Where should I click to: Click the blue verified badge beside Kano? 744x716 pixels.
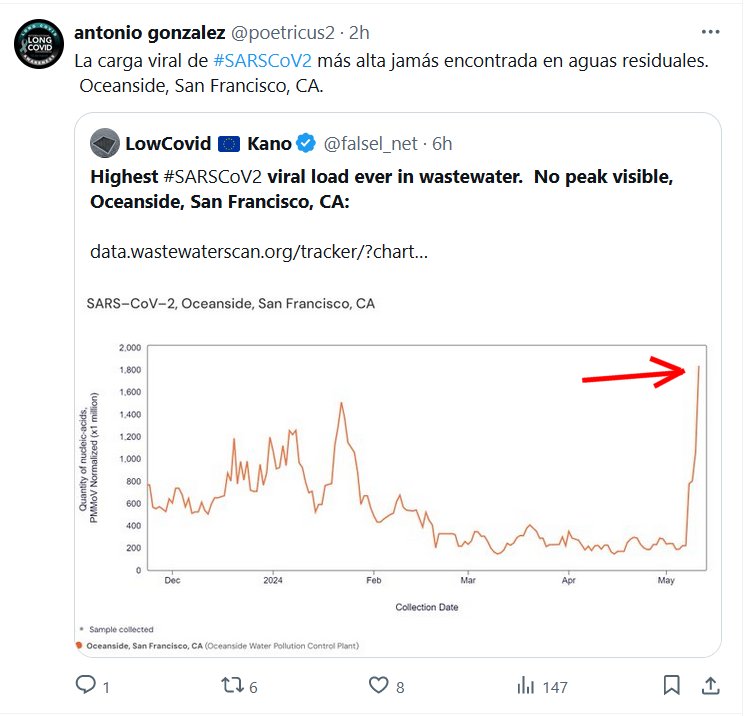point(306,143)
